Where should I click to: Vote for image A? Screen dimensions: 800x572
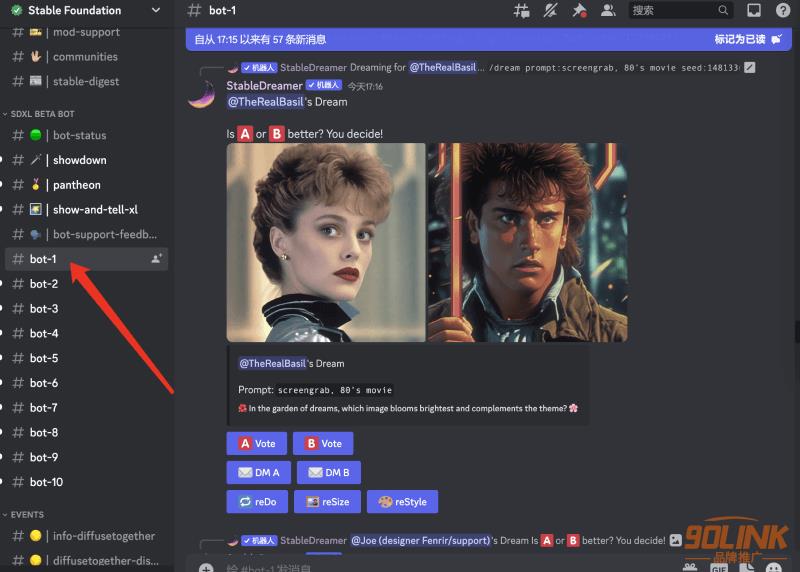coord(257,443)
